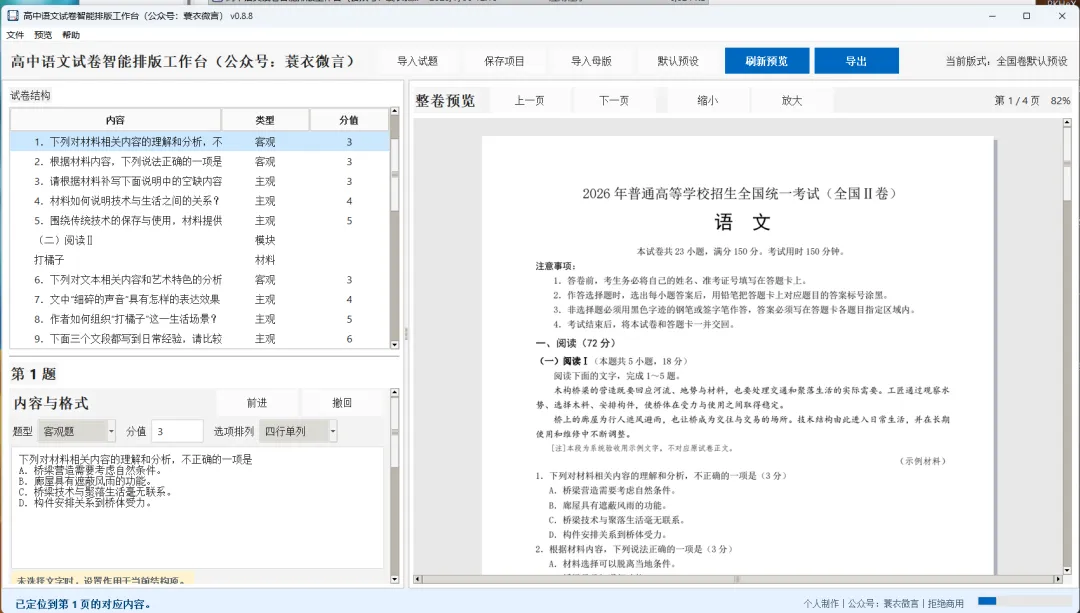Viewport: 1080px width, 613px height.
Task: Click the editor panel scroll-down arrow
Action: (x=395, y=579)
